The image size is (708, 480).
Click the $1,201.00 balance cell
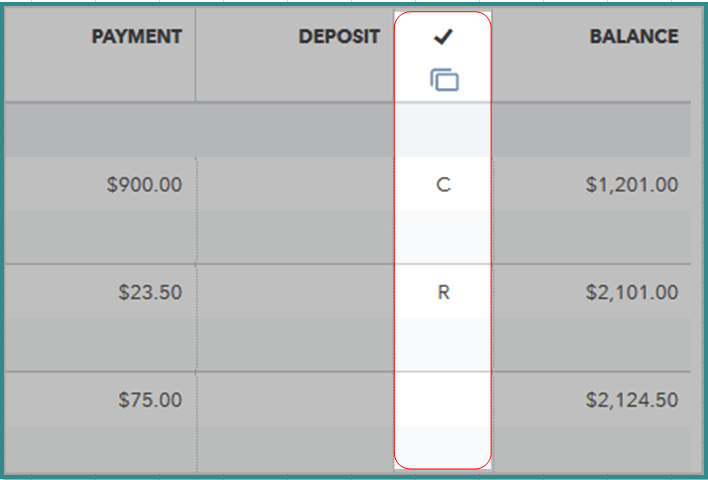[632, 184]
